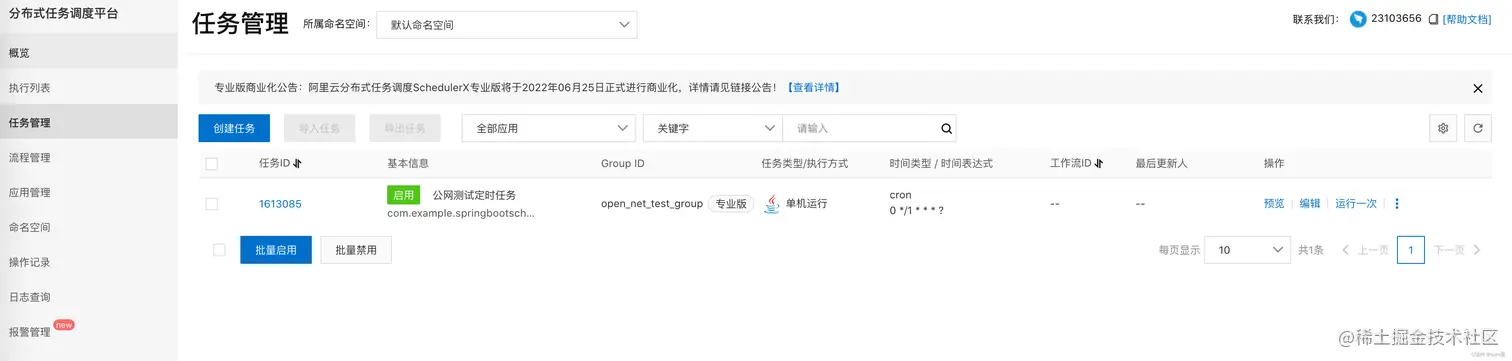Screen dimensions: 1512x361
Task: Click the 专业版 tag in Group ID column
Action: [x=731, y=203]
